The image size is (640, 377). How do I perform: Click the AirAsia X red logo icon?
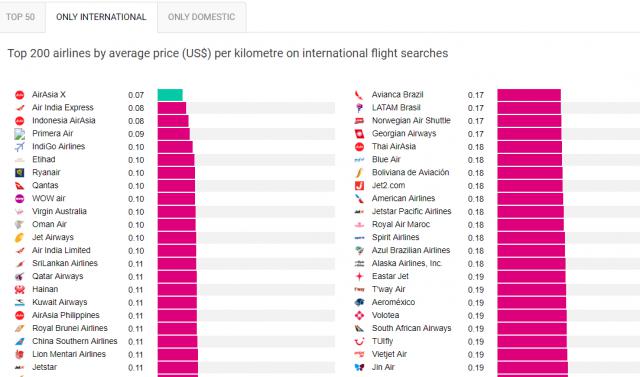click(20, 95)
